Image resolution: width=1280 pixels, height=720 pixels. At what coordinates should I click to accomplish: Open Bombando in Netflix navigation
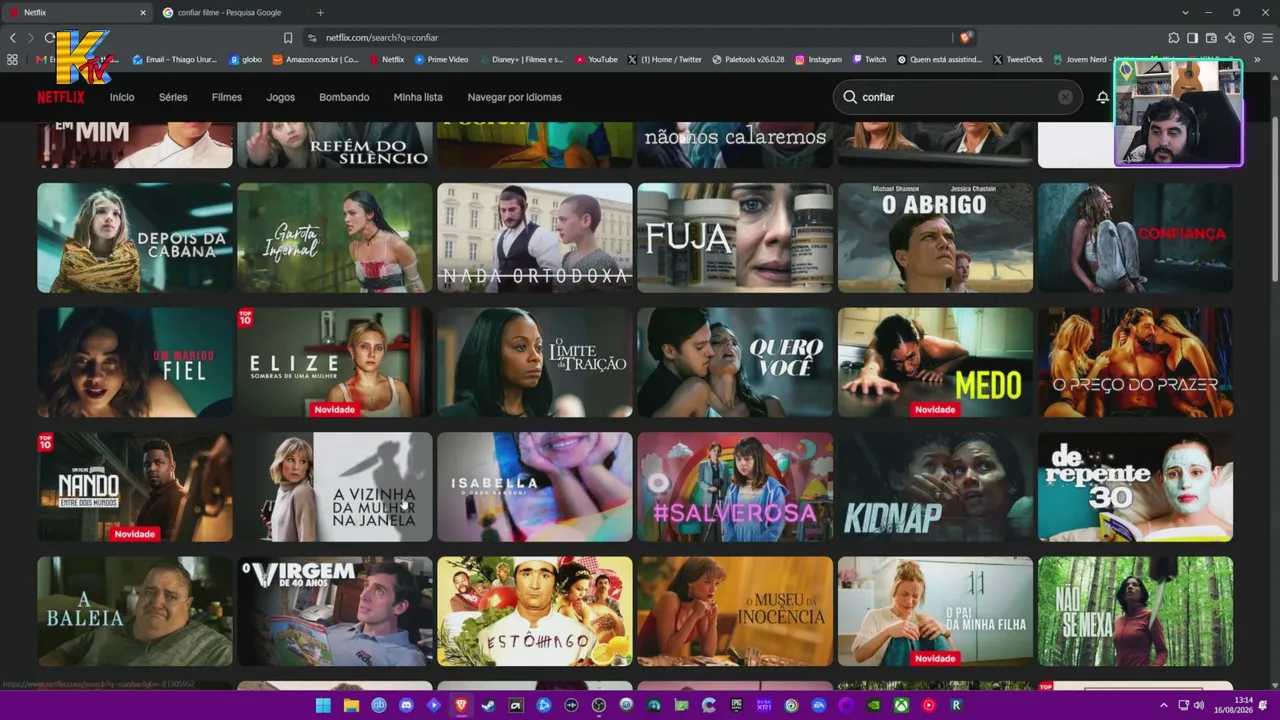pyautogui.click(x=344, y=97)
